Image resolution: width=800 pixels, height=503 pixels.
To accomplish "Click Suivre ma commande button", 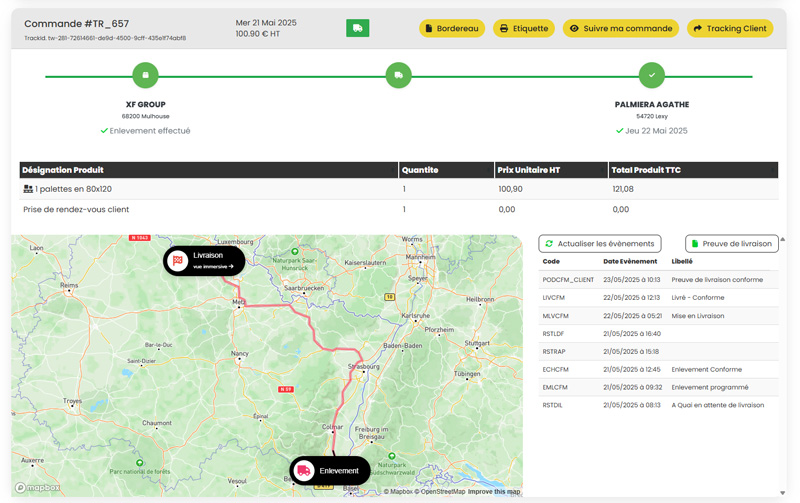I will (x=620, y=29).
